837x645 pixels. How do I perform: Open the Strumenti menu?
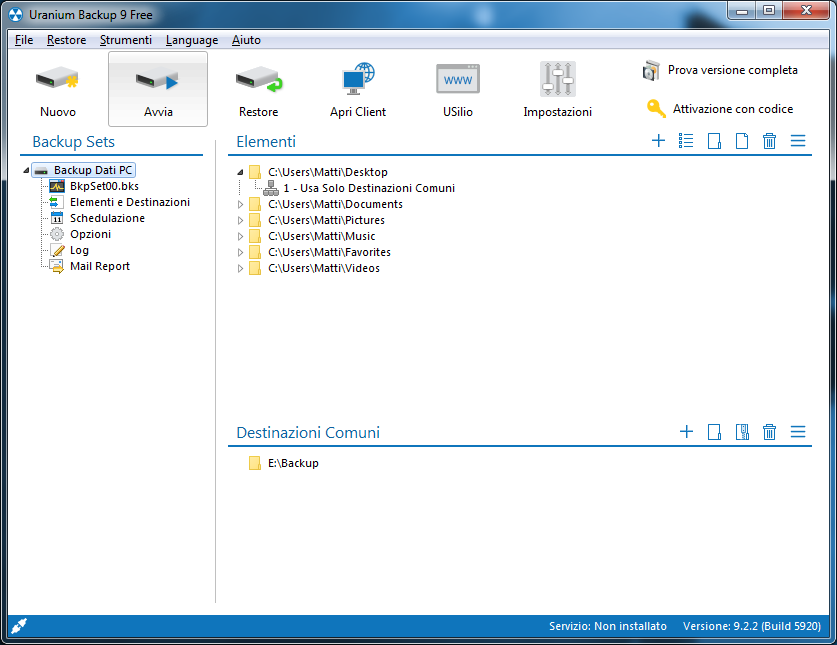click(126, 40)
